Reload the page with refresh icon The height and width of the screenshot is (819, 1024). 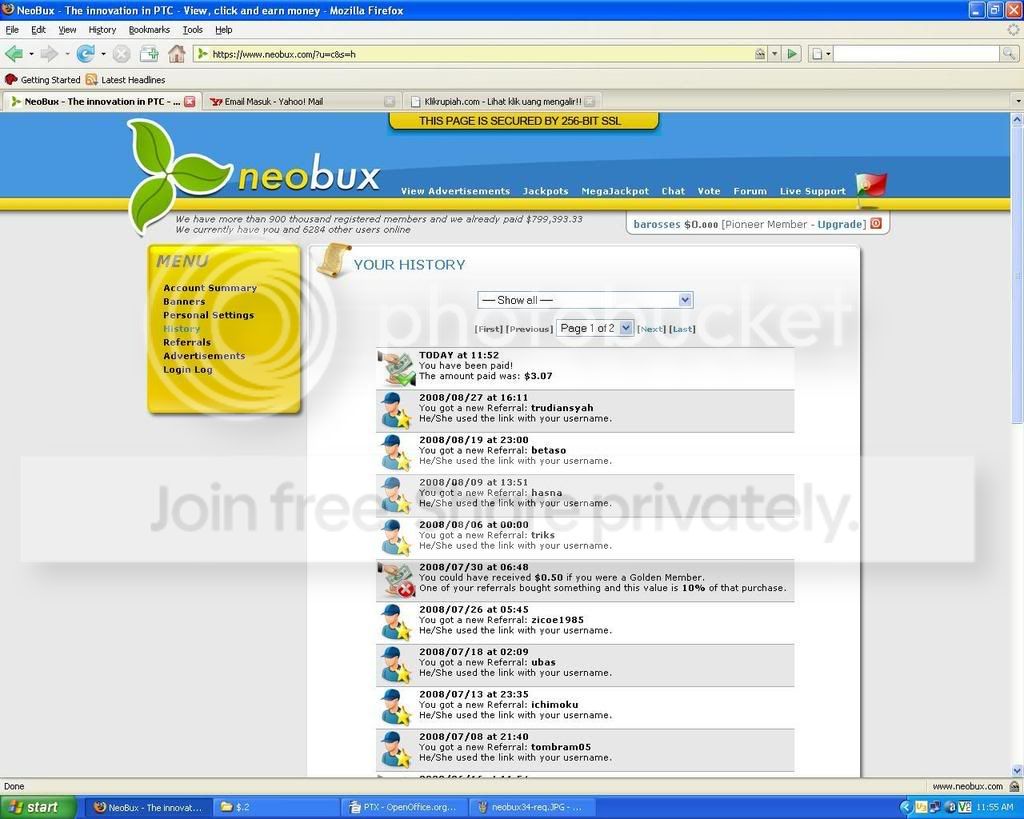click(85, 54)
